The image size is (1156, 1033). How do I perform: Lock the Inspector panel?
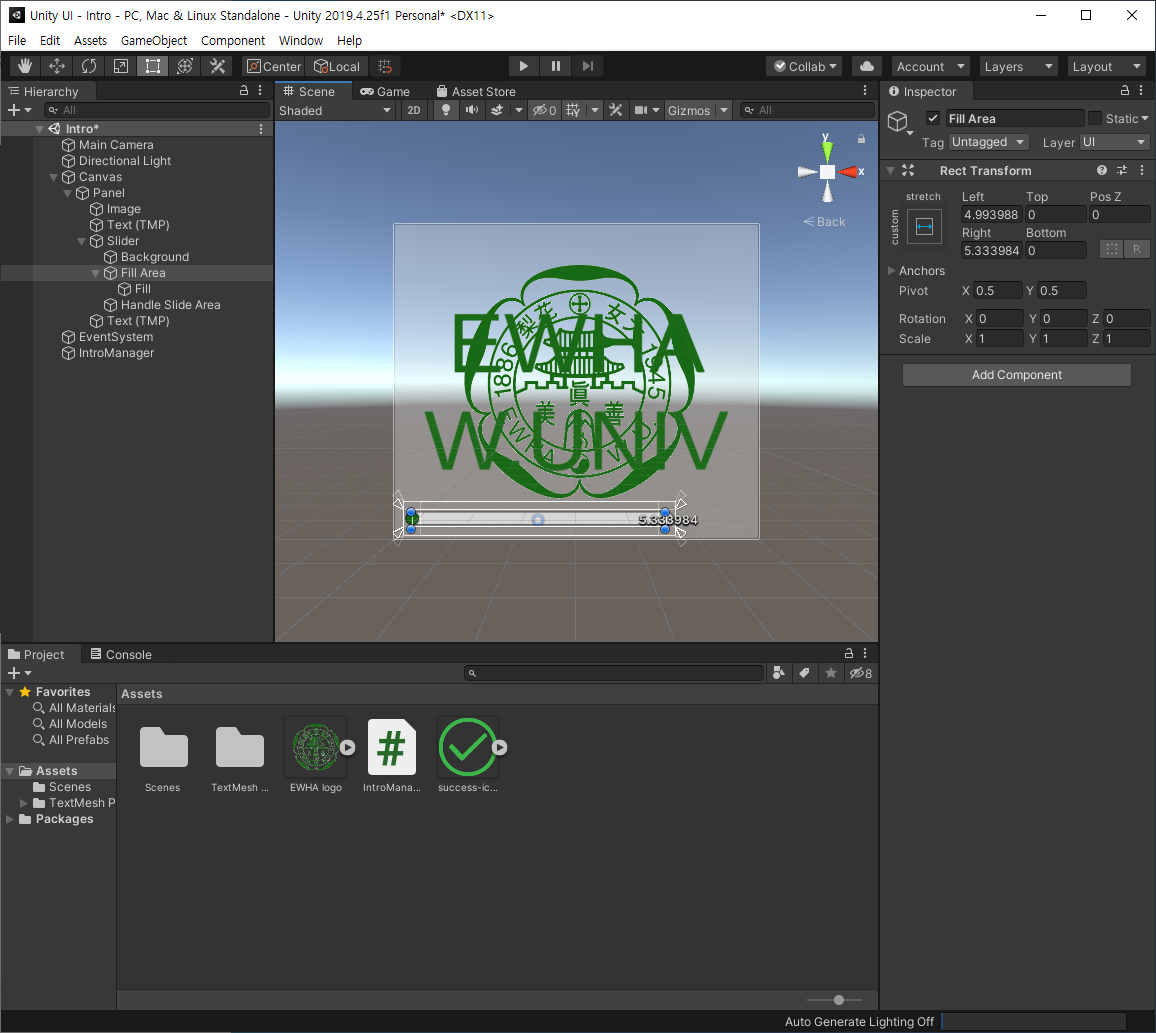[x=1125, y=91]
